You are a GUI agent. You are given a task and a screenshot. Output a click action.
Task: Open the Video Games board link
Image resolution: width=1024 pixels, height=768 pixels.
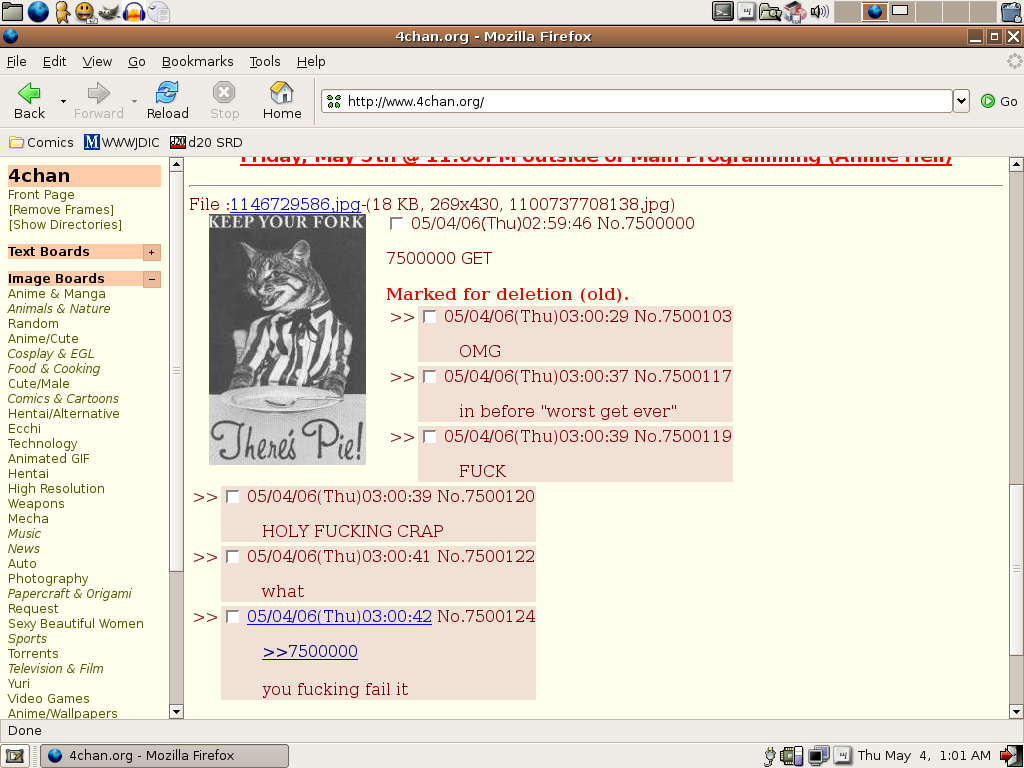[x=48, y=699]
